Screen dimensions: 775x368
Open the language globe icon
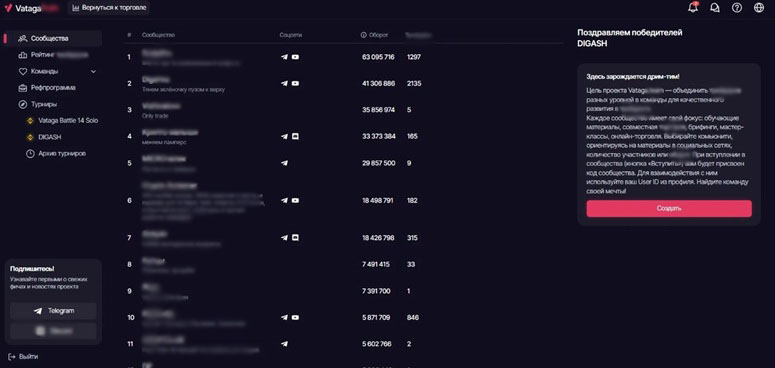click(759, 8)
